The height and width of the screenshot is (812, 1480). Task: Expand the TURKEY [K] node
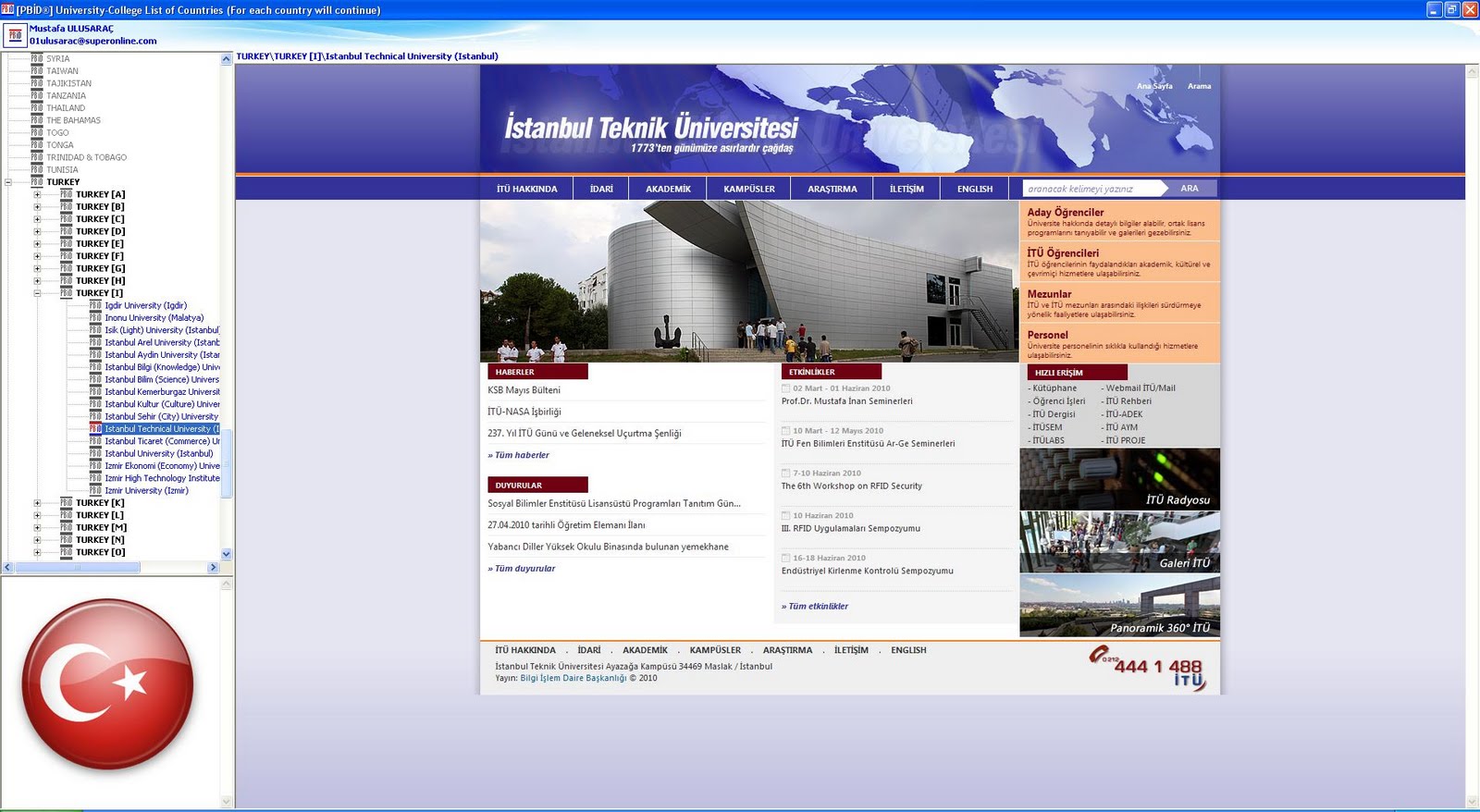click(38, 503)
